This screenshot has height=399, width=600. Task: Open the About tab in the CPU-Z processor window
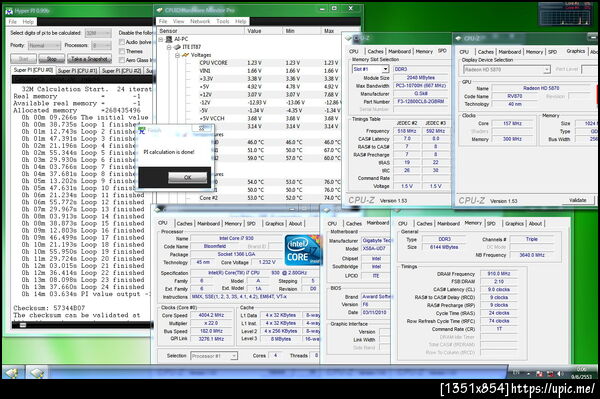click(295, 223)
